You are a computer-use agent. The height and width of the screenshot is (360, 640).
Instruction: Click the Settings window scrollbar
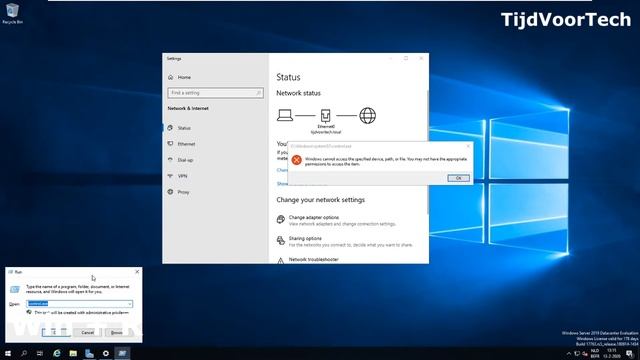click(x=427, y=151)
